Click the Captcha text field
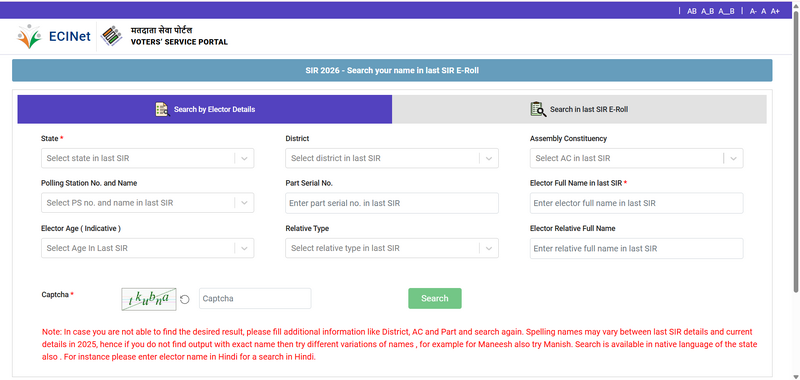 [255, 298]
